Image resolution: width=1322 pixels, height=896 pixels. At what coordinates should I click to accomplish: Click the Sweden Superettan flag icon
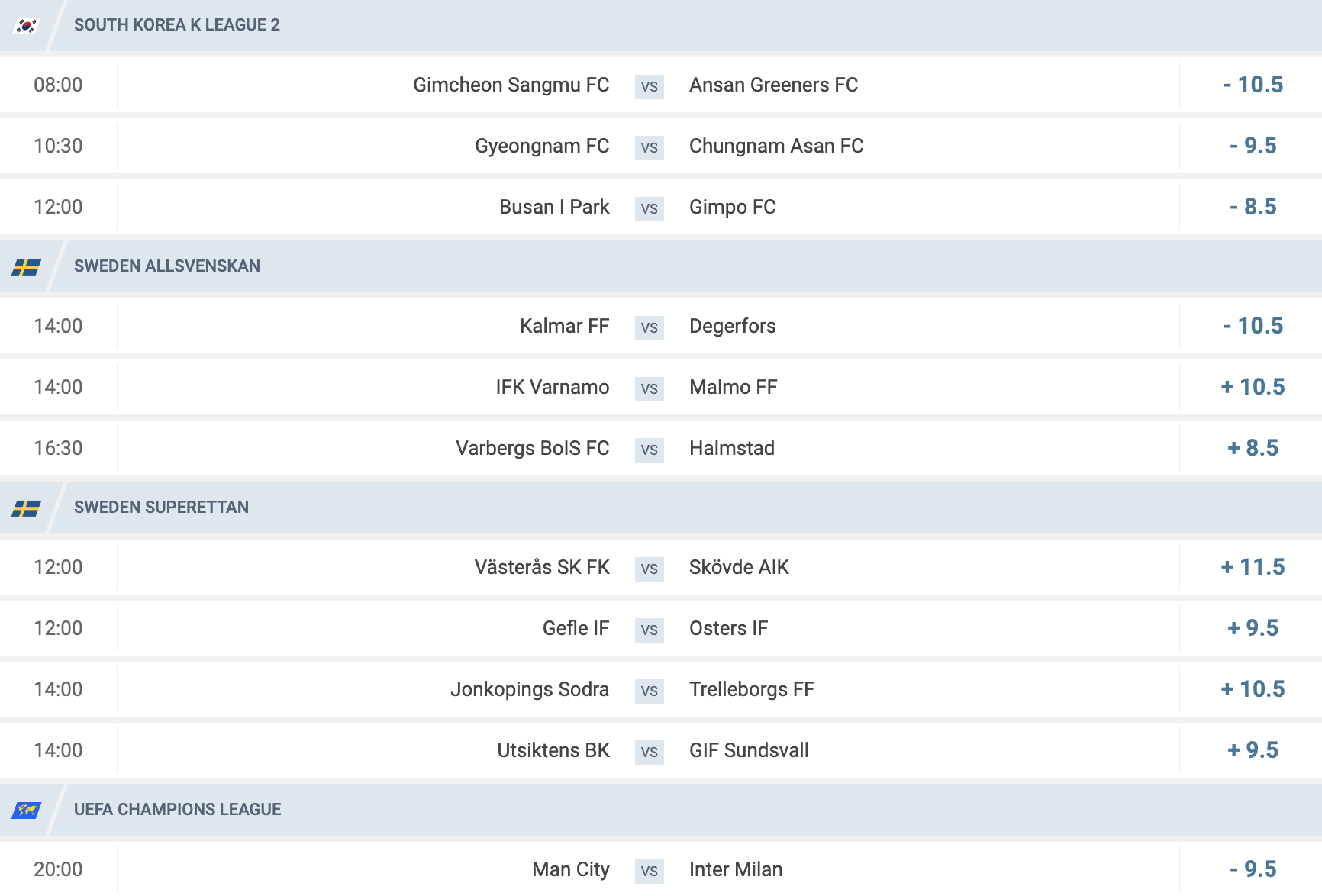pyautogui.click(x=26, y=508)
